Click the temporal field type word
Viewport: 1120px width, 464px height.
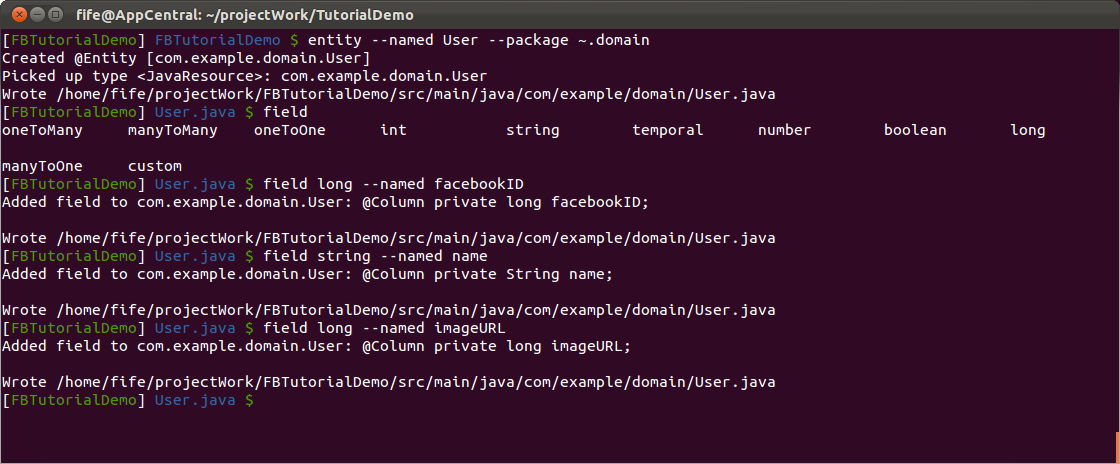pyautogui.click(x=668, y=131)
